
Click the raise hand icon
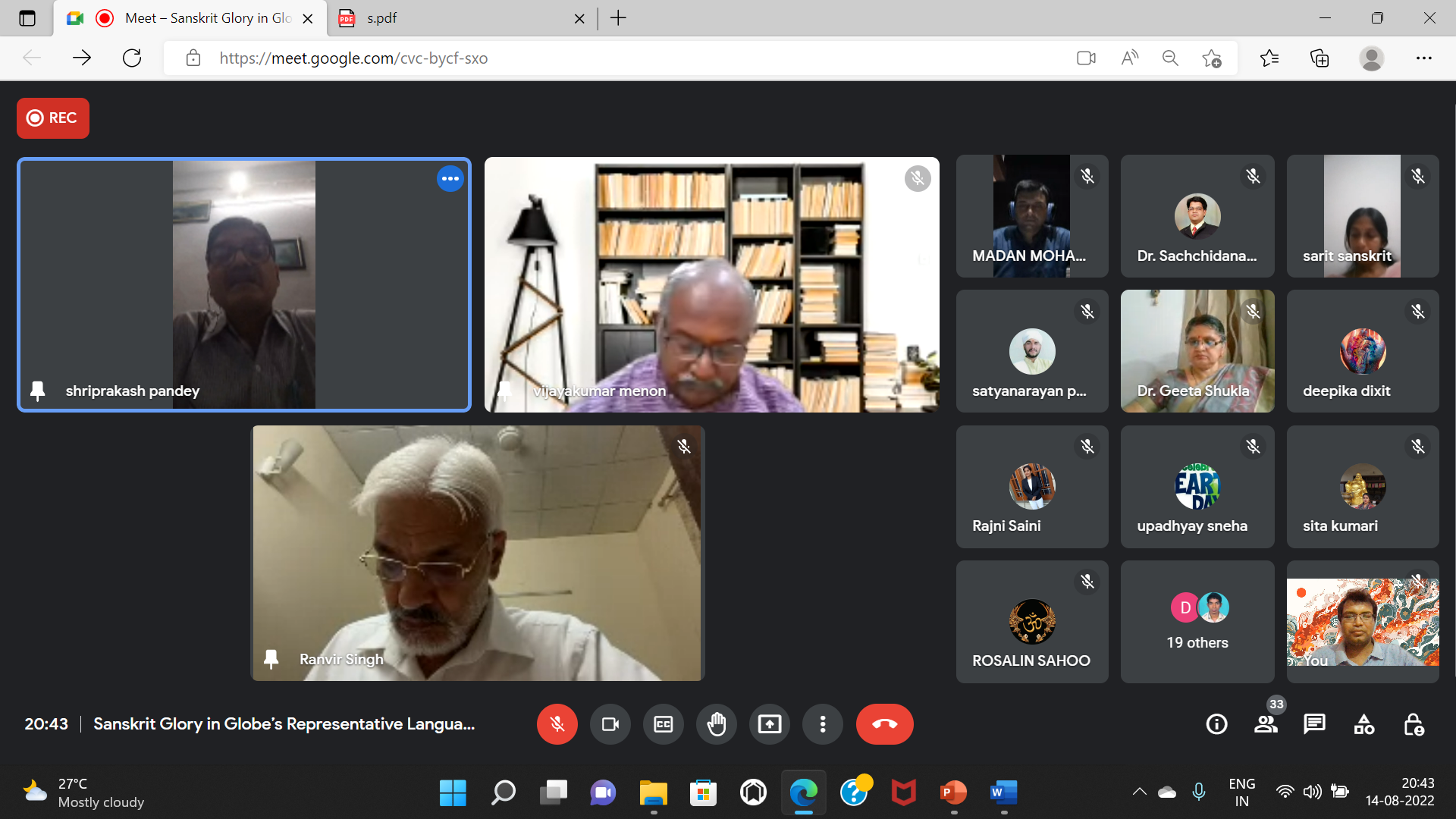716,724
